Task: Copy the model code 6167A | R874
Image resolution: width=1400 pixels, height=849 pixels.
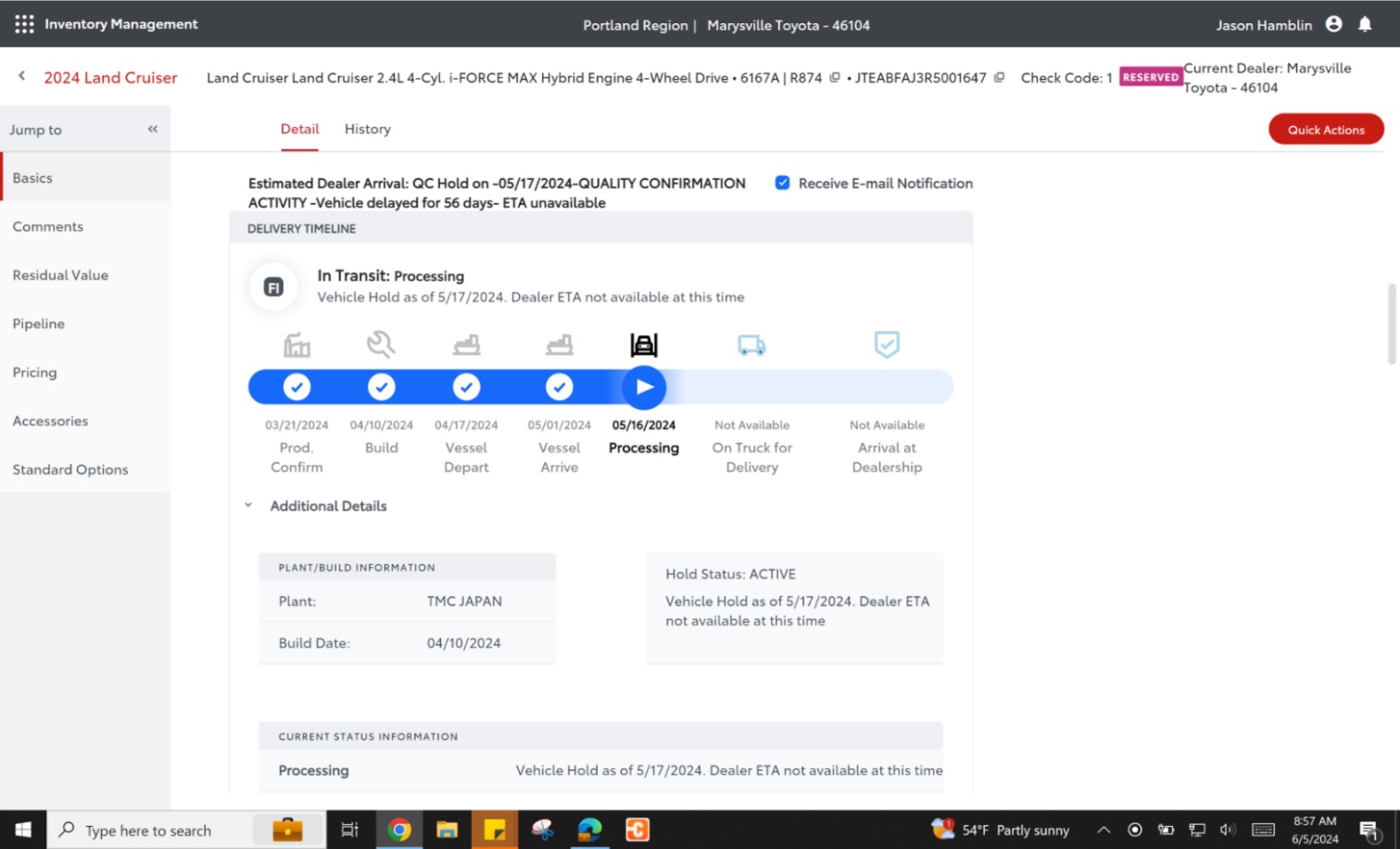Action: click(x=834, y=78)
